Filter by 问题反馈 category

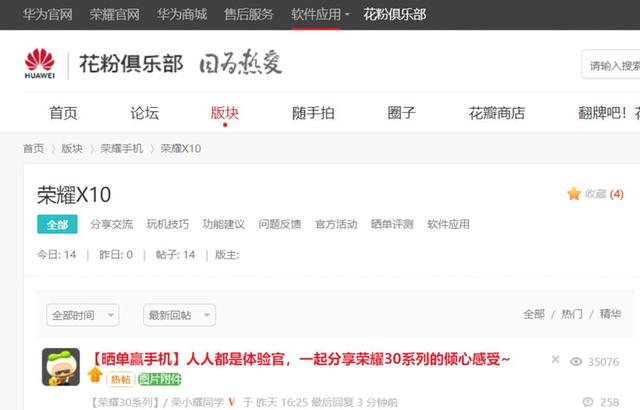click(280, 224)
